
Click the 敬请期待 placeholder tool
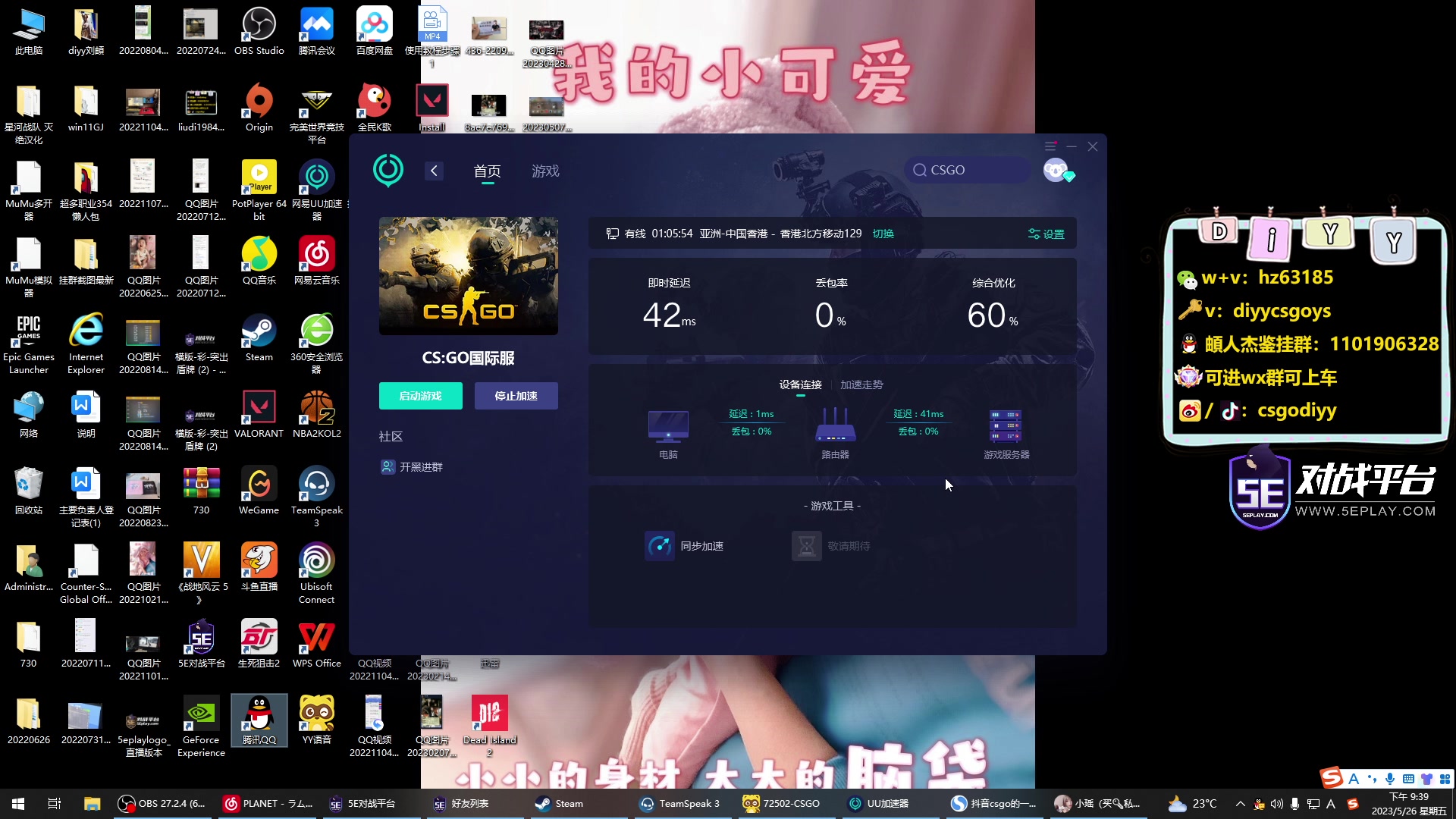pos(831,546)
